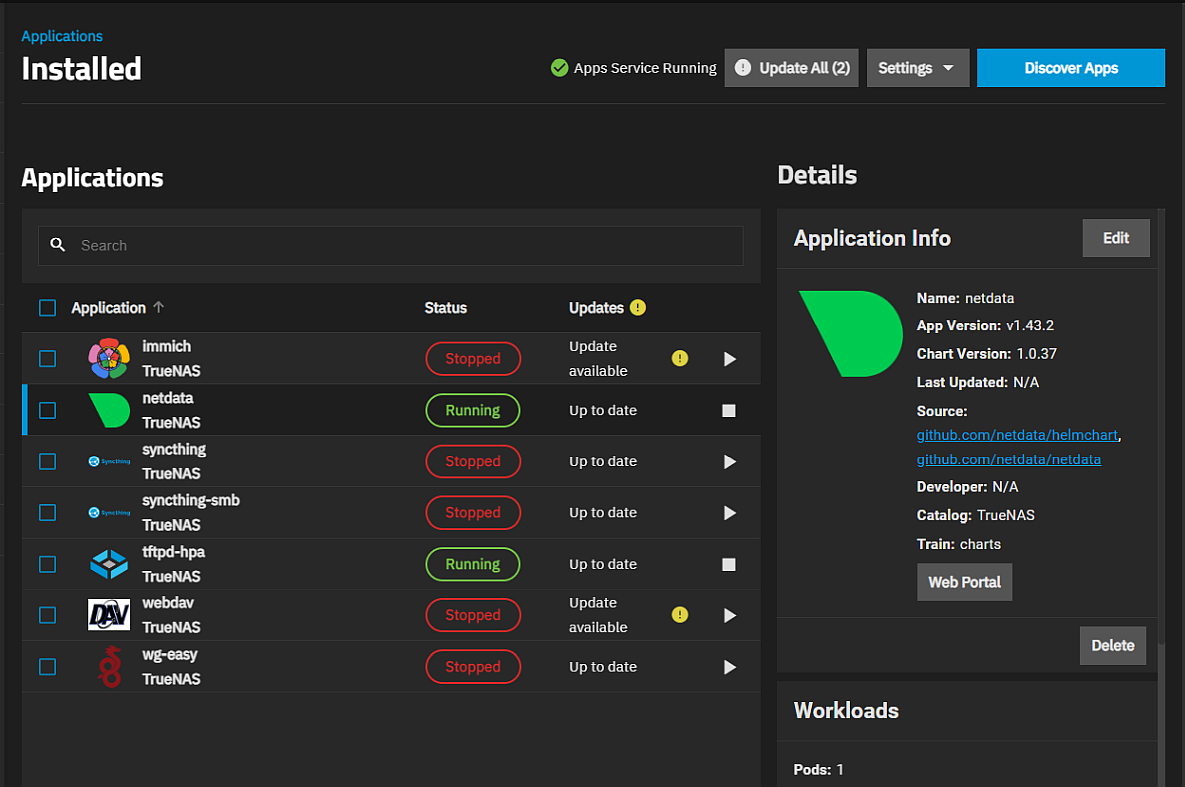
Task: Click the webdav app logo icon
Action: pyautogui.click(x=109, y=615)
